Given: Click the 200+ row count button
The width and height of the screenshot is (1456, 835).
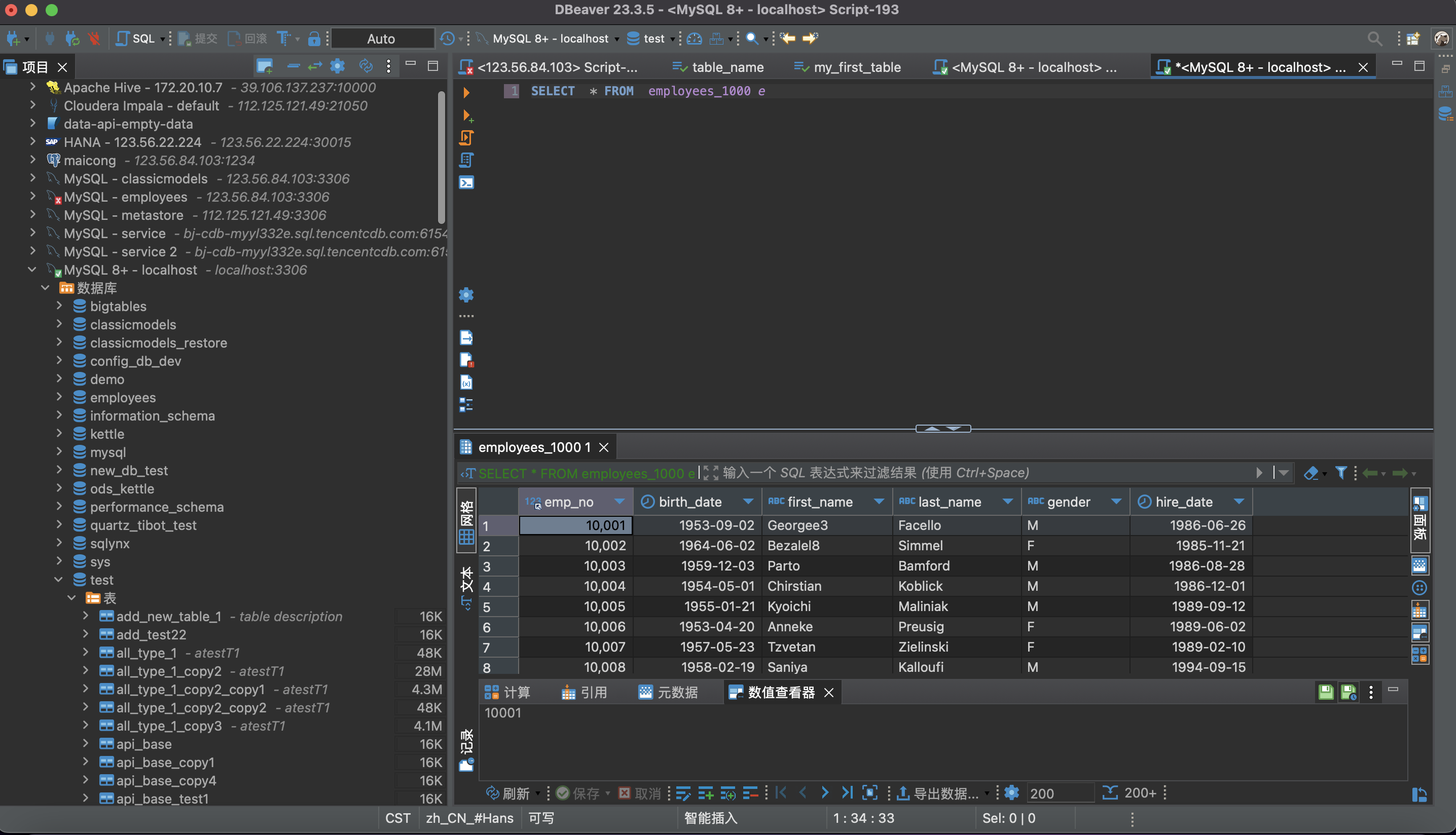Looking at the screenshot, I should [x=1130, y=793].
